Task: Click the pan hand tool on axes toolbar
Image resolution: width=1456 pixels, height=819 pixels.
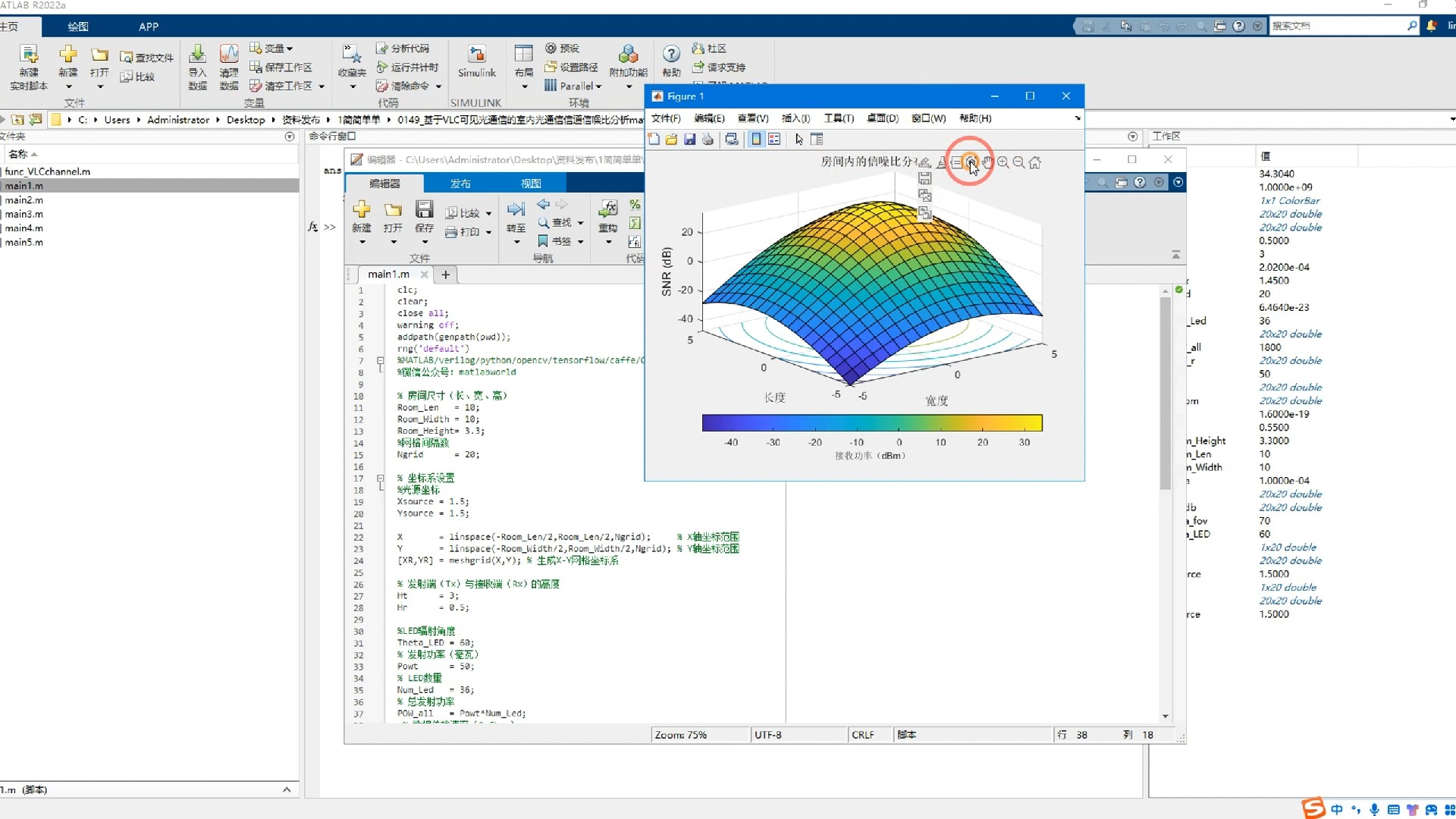Action: pos(988,162)
